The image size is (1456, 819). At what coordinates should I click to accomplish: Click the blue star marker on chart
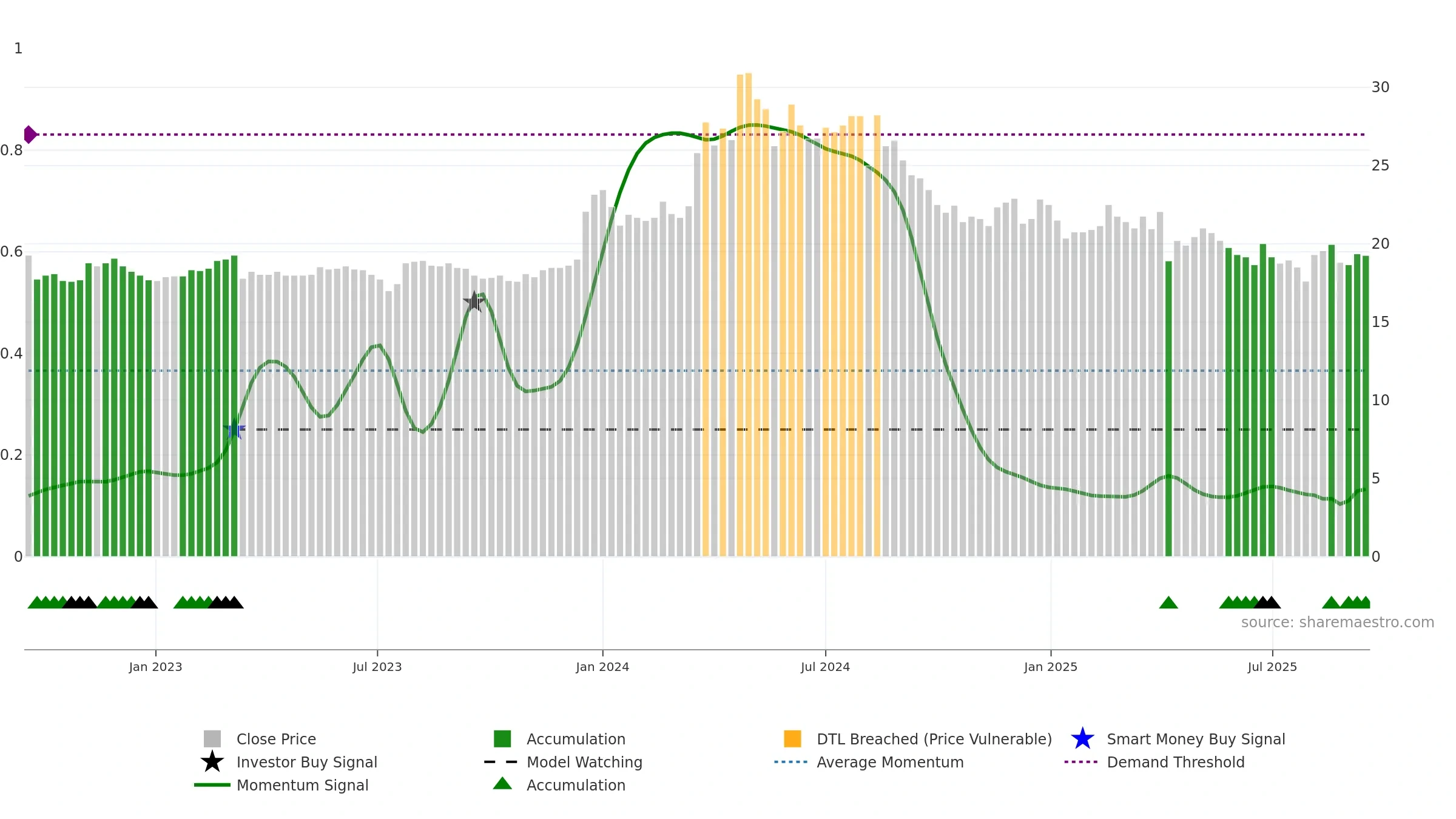click(234, 430)
